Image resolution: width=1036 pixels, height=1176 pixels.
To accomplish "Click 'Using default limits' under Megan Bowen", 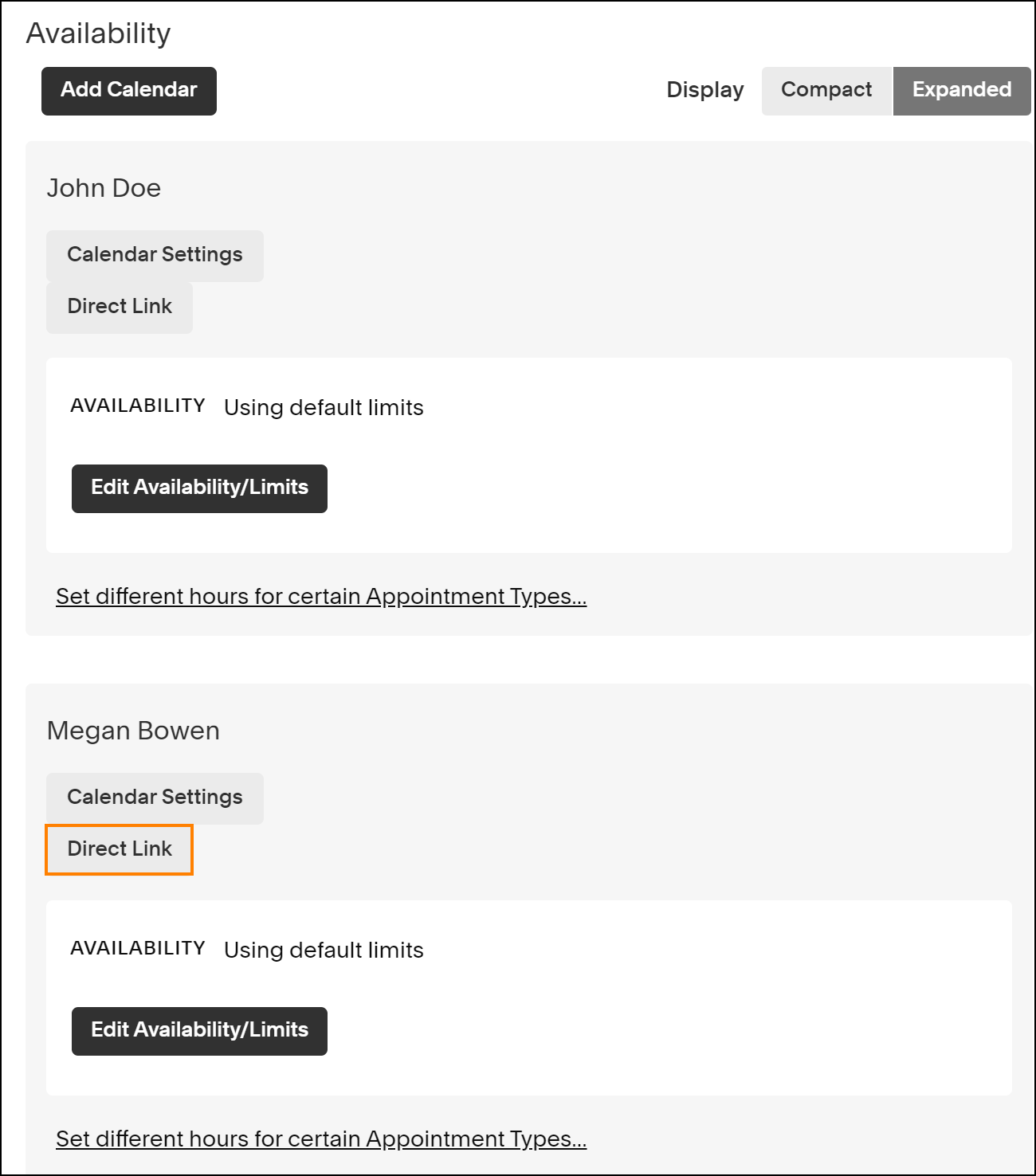I will [x=324, y=950].
